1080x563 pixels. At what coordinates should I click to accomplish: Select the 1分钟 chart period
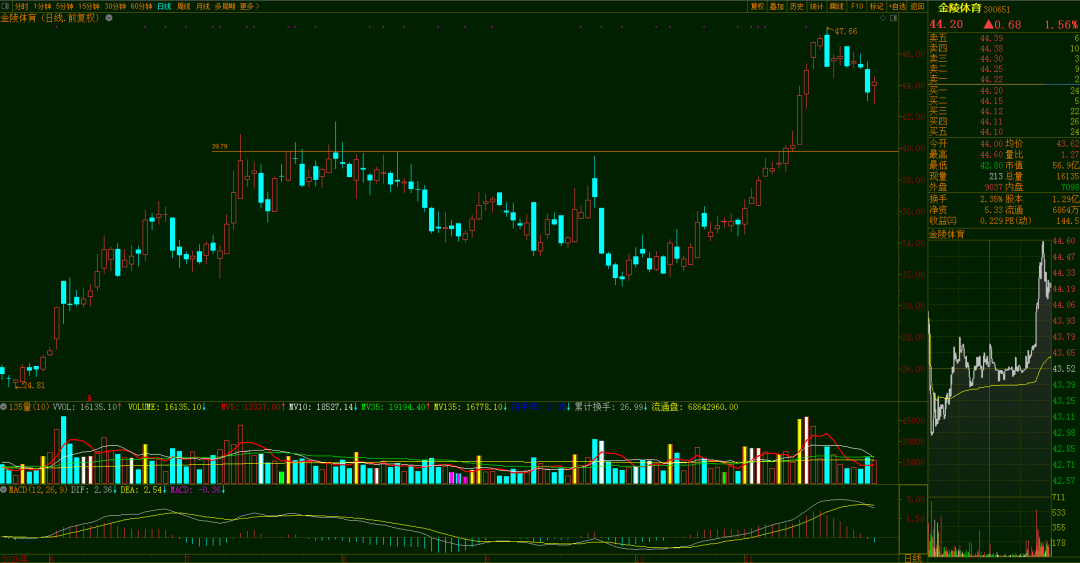point(42,6)
